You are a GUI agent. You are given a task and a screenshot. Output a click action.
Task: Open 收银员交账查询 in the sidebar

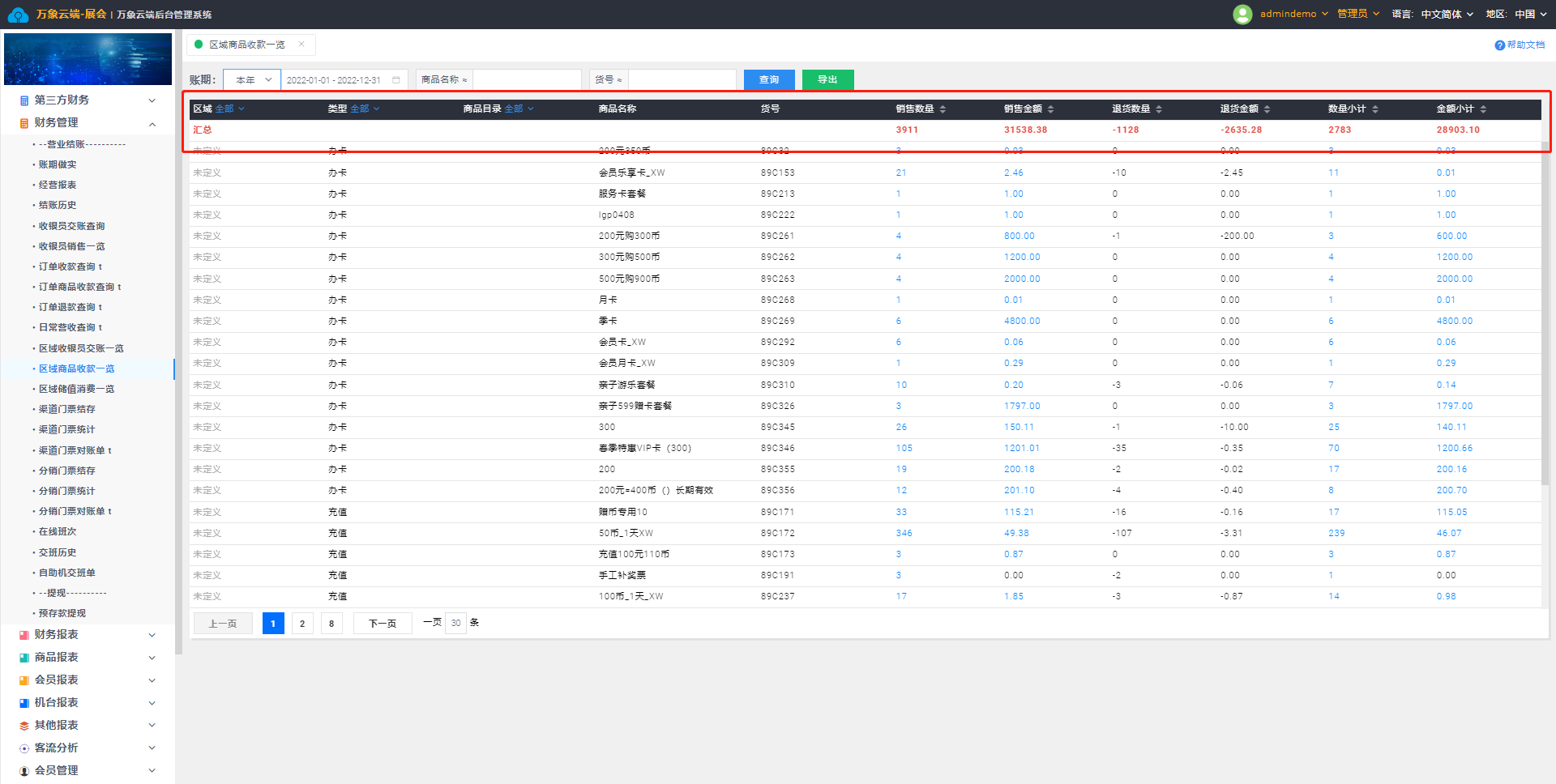[x=72, y=226]
